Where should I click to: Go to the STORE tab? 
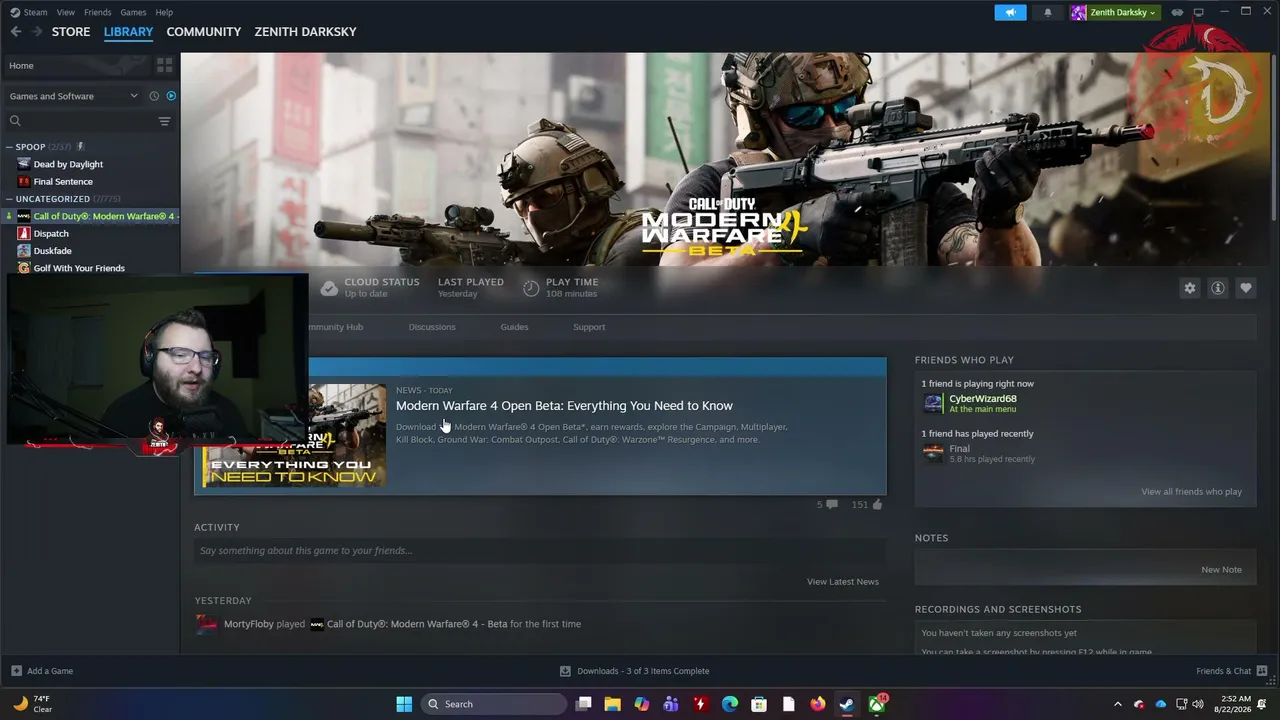click(71, 32)
